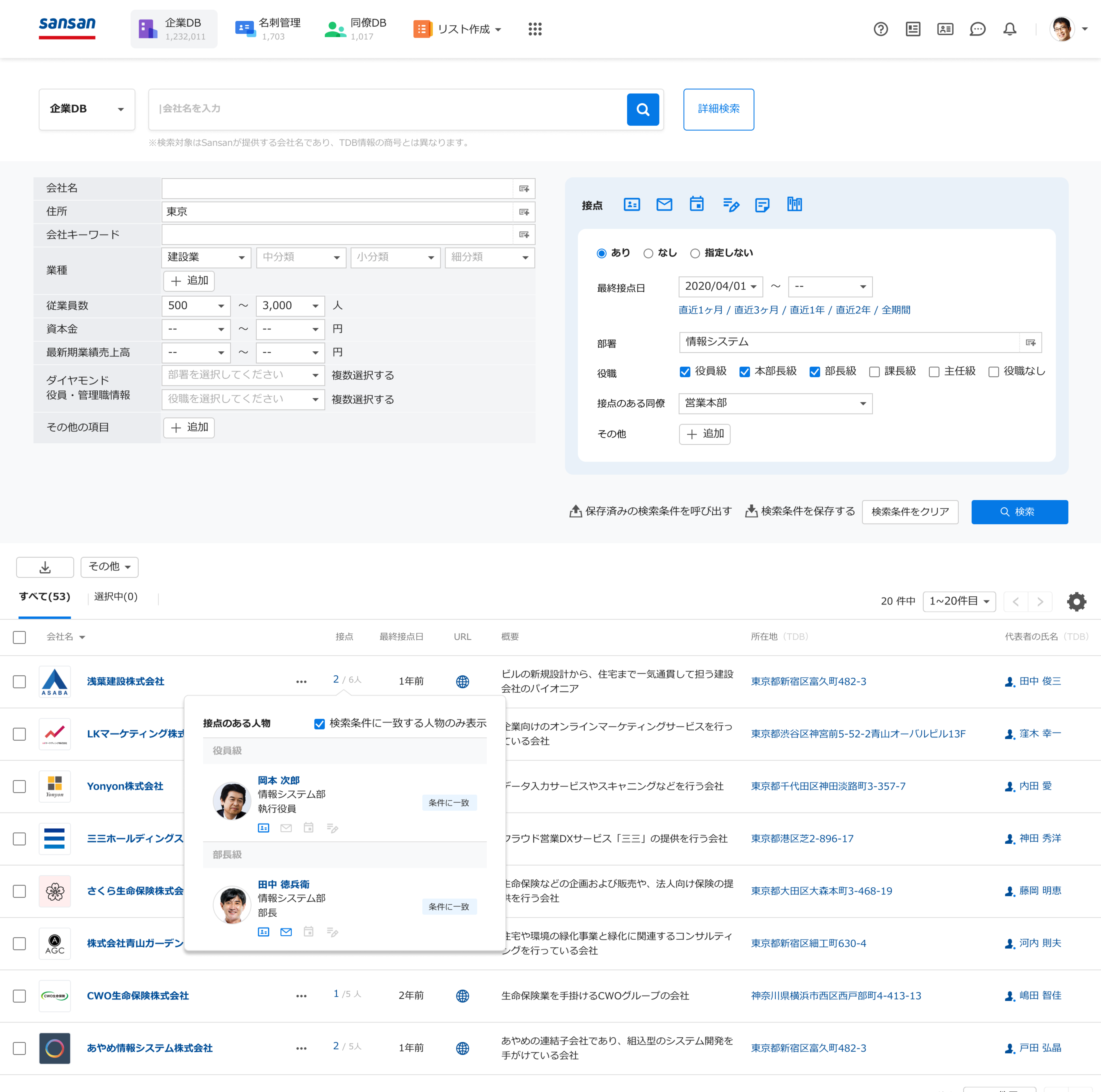The height and width of the screenshot is (1092, 1101).
Task: Click the 直近3ヶ月 period link
Action: click(756, 310)
